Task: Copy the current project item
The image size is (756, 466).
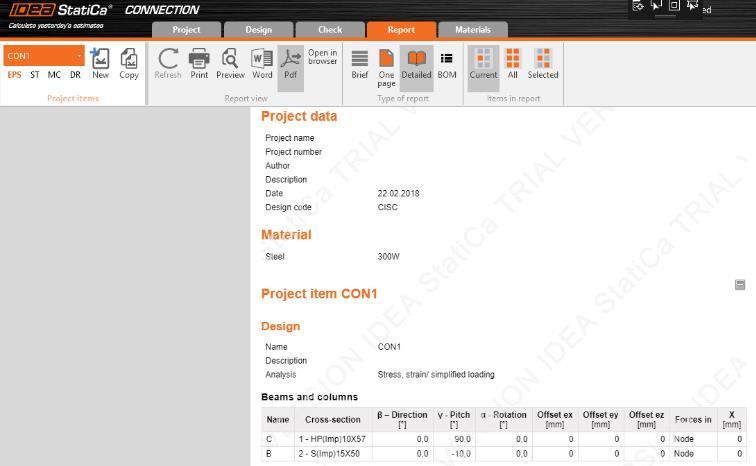Action: click(129, 63)
